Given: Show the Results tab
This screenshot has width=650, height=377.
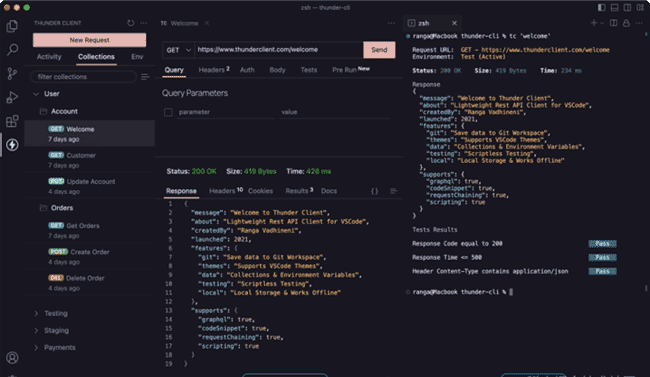Looking at the screenshot, I should click(x=299, y=191).
